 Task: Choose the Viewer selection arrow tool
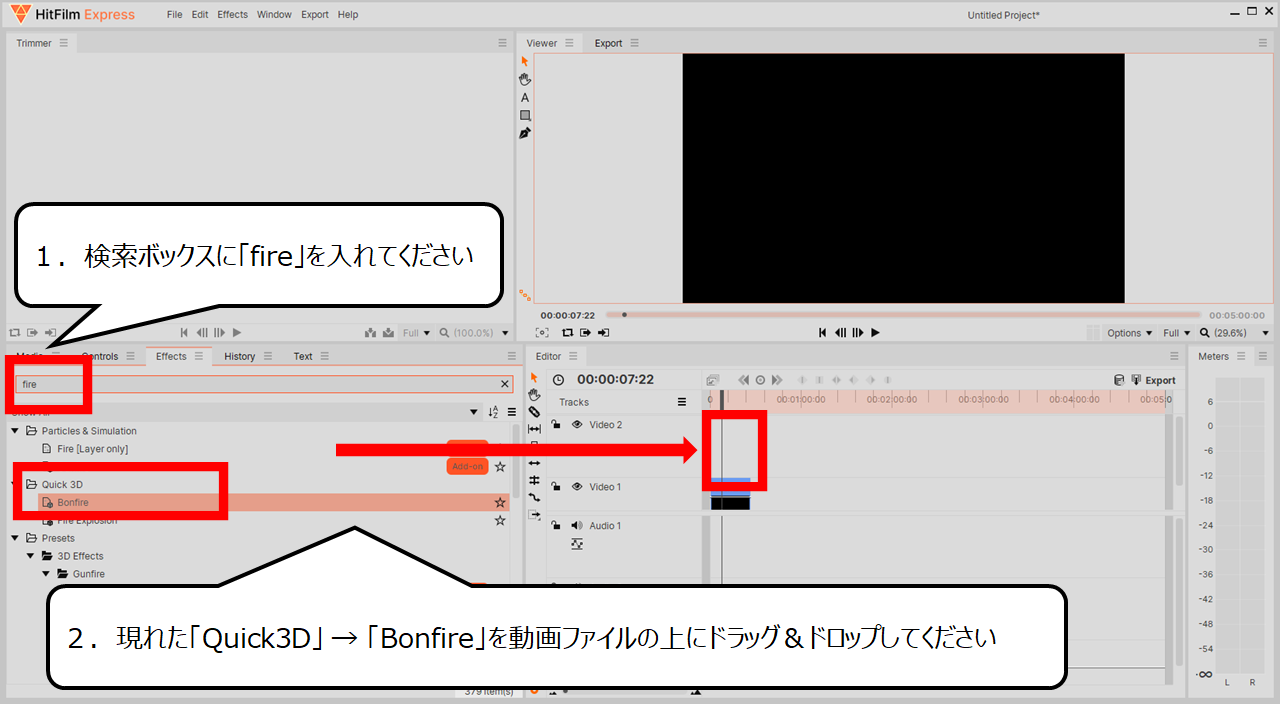[x=525, y=61]
